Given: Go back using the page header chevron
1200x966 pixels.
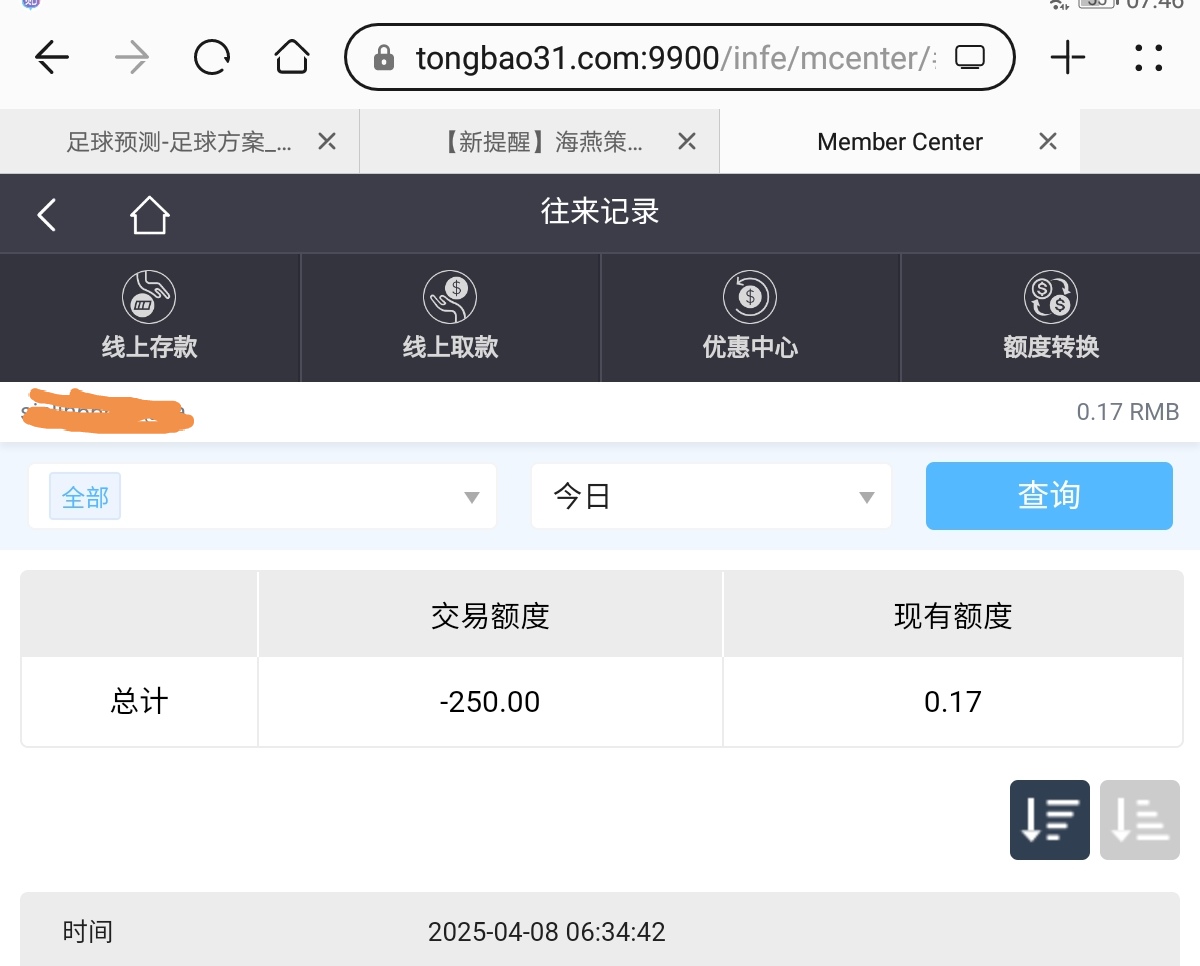Looking at the screenshot, I should pyautogui.click(x=47, y=214).
